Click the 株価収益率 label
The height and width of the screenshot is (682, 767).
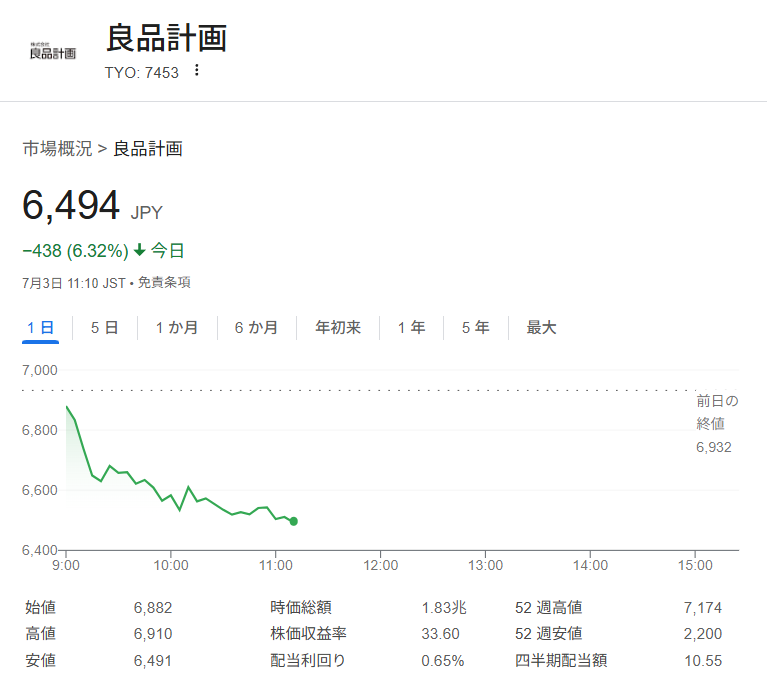(308, 634)
